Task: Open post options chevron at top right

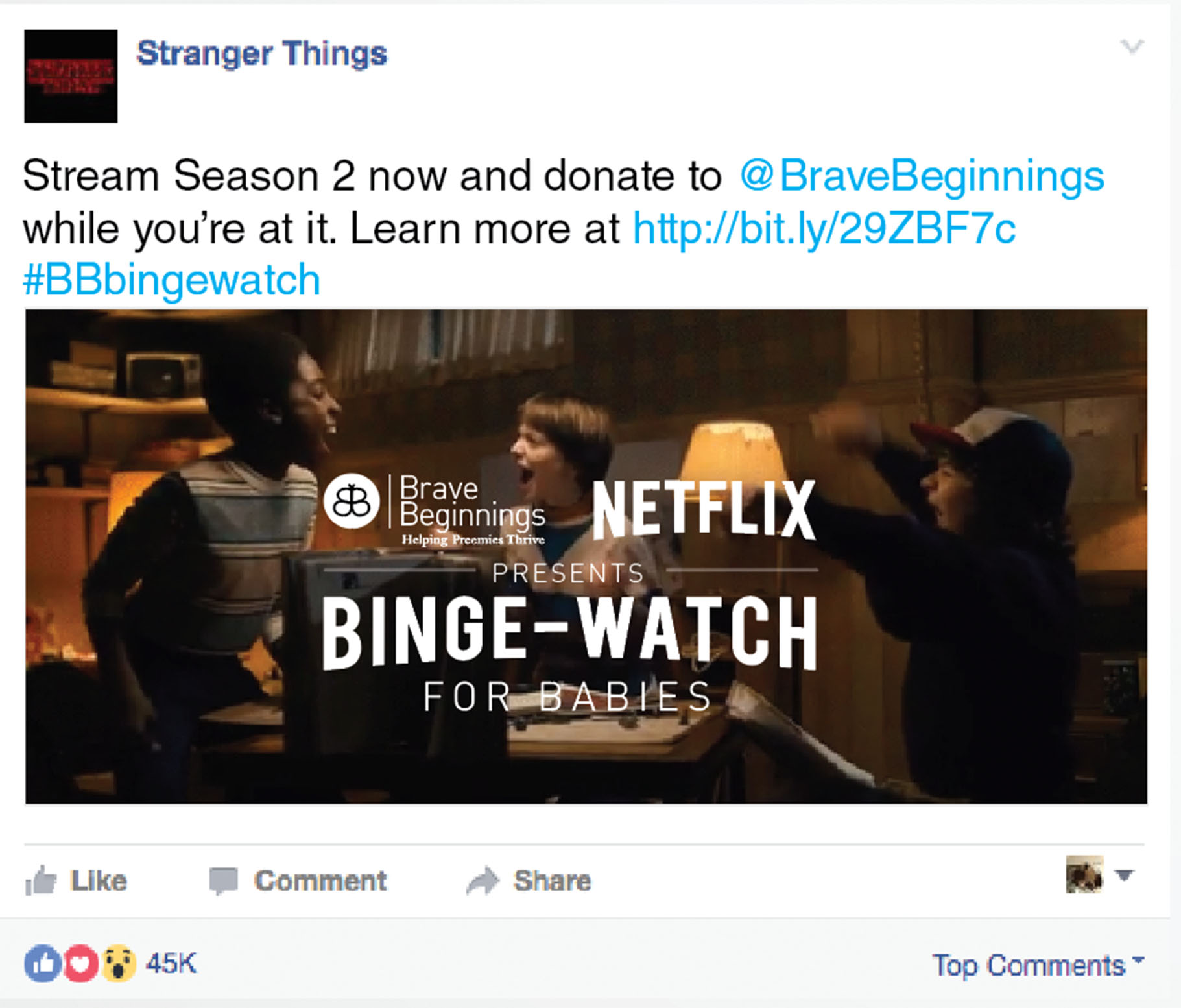Action: [x=1132, y=47]
